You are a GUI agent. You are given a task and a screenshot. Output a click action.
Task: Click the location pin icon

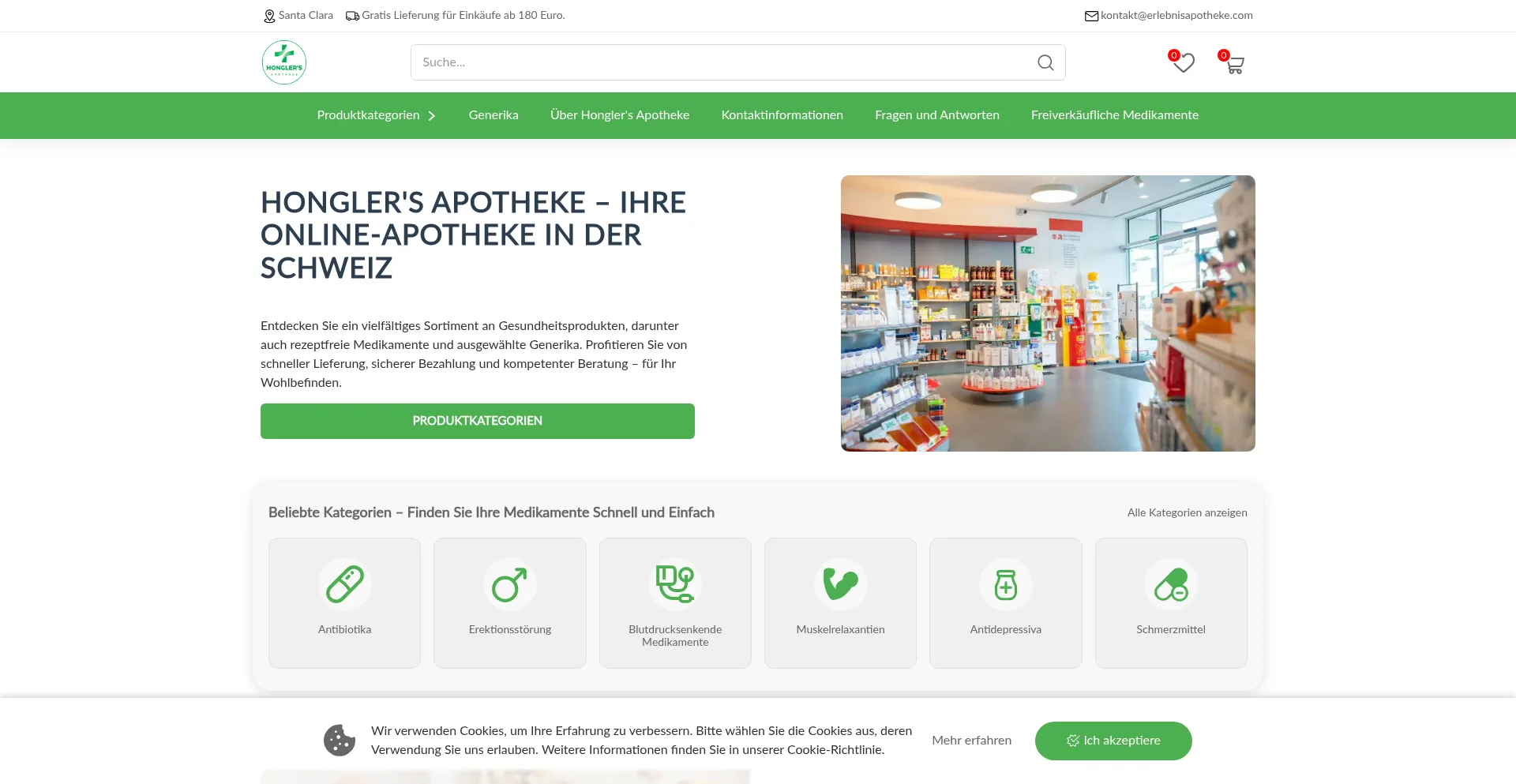269,16
